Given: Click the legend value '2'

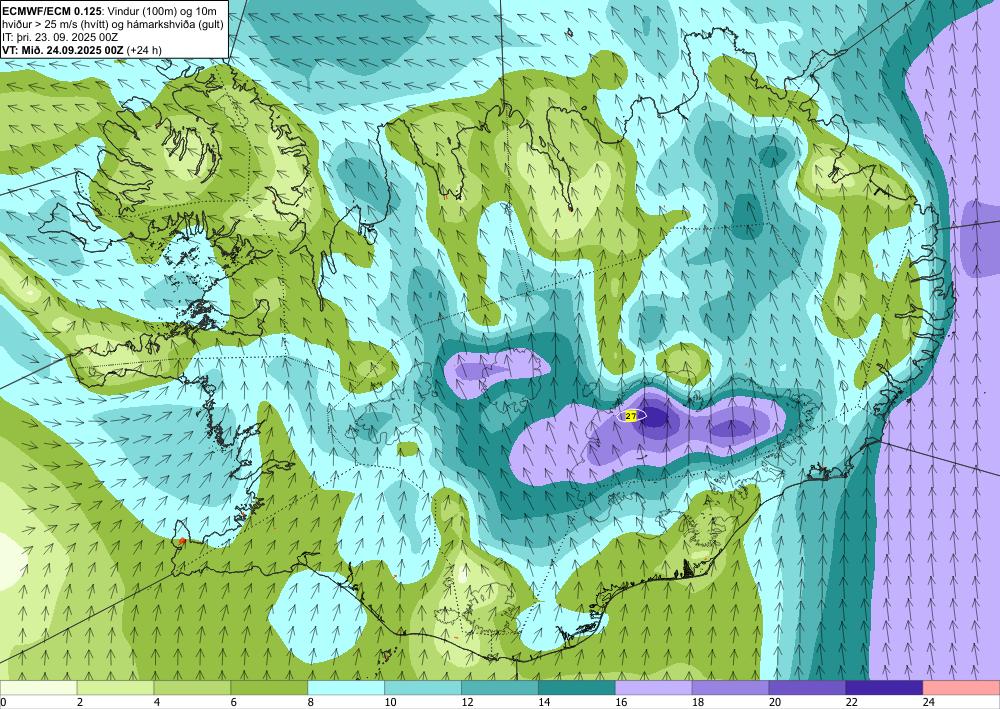Looking at the screenshot, I should click(80, 702).
